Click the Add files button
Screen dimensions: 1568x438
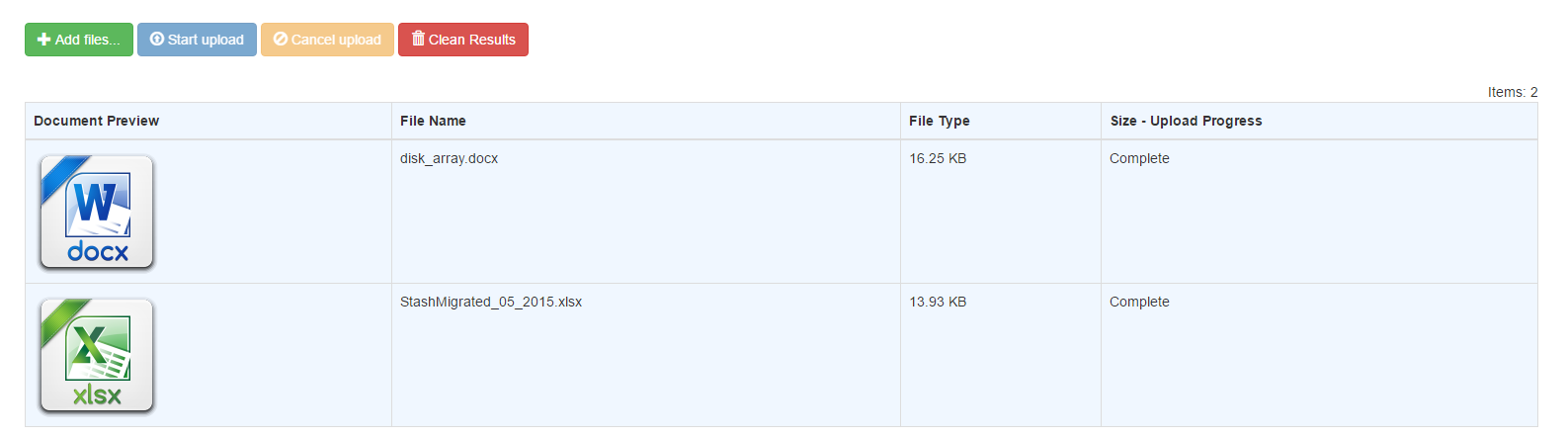pos(79,40)
